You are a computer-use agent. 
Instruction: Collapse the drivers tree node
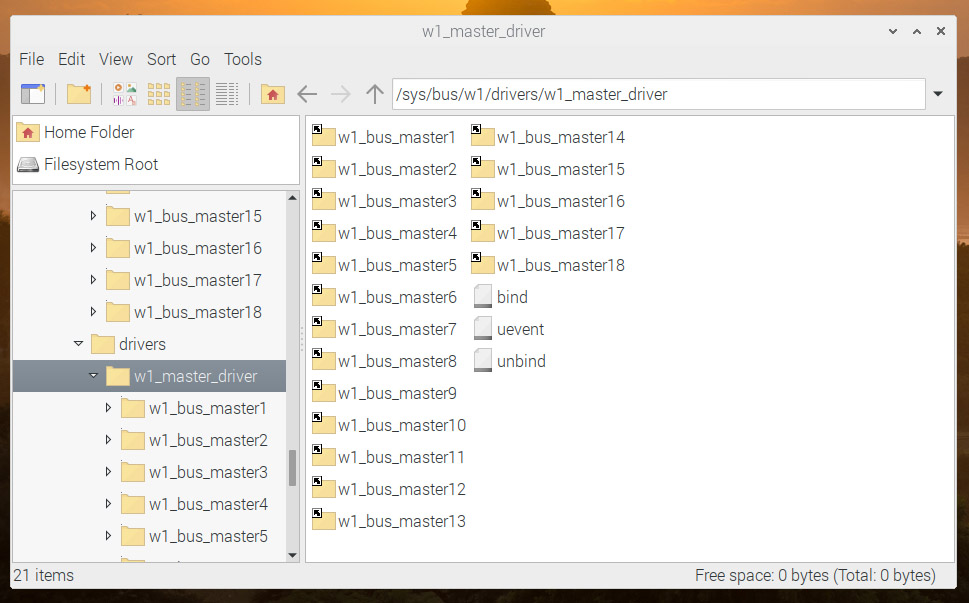click(78, 344)
